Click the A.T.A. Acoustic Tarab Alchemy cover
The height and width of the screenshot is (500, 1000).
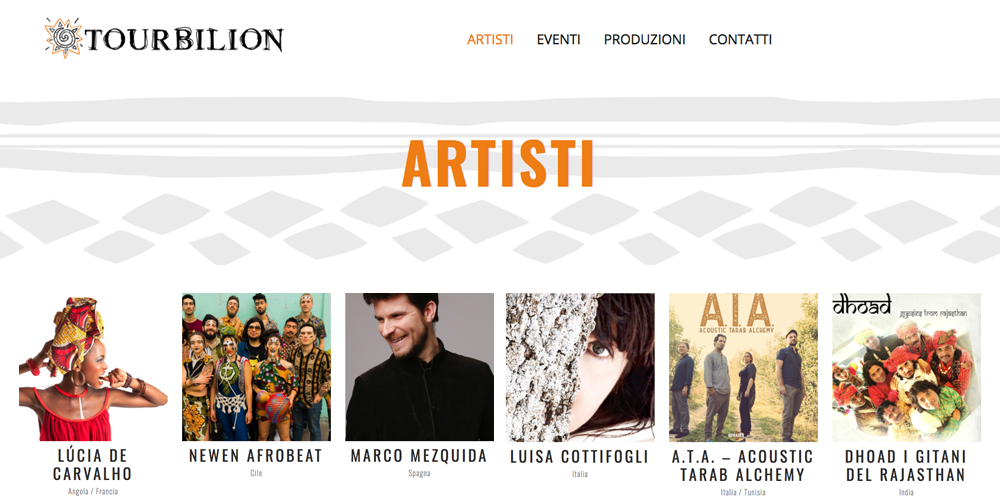click(x=744, y=367)
